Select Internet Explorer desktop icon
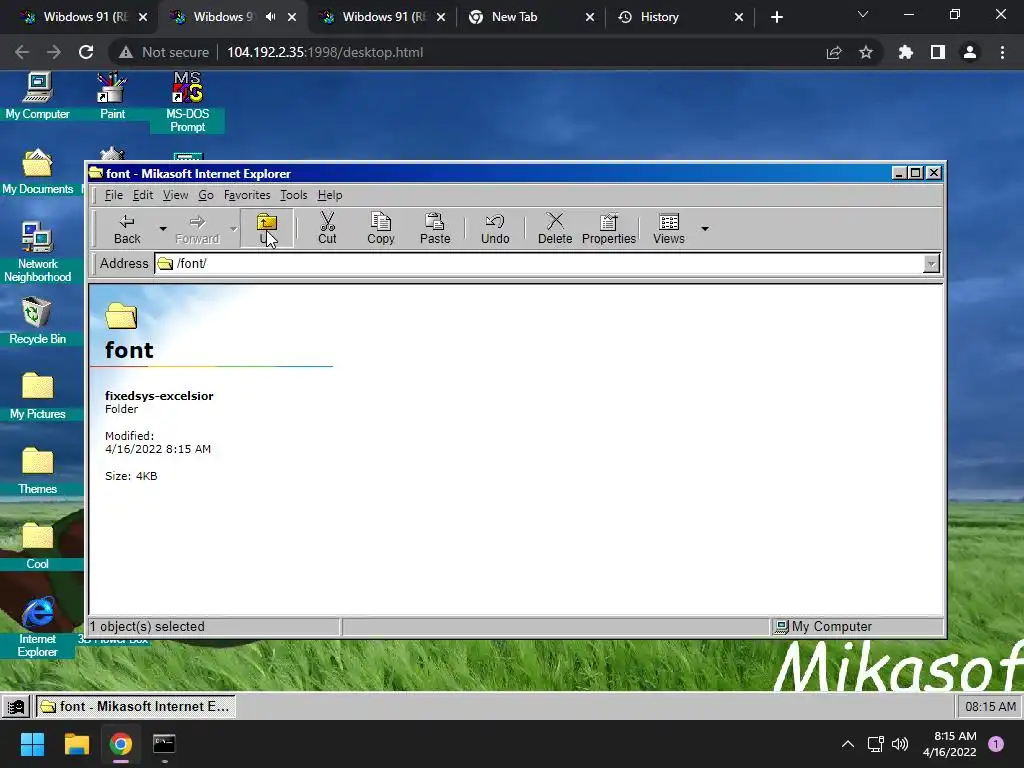The height and width of the screenshot is (768, 1024). tap(37, 627)
